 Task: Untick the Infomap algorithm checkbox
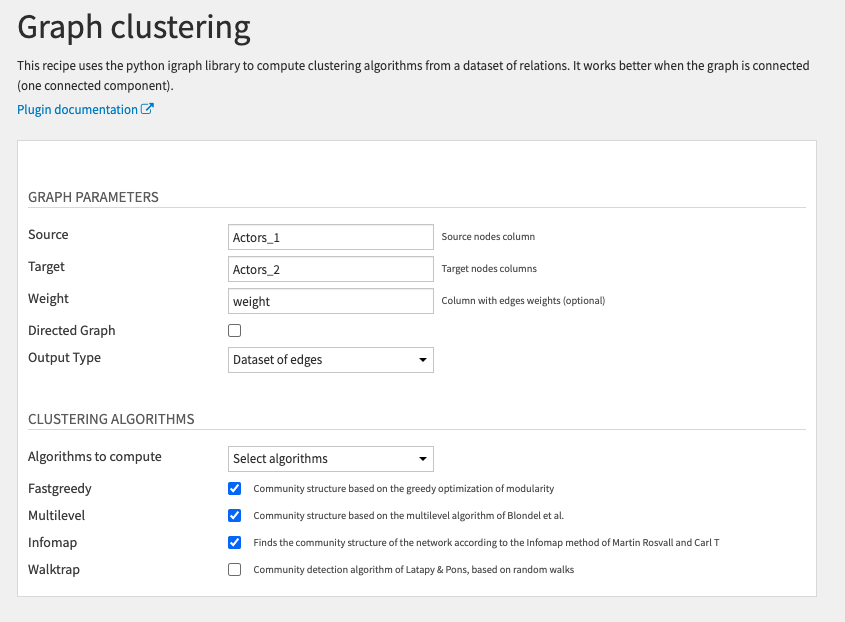[235, 543]
